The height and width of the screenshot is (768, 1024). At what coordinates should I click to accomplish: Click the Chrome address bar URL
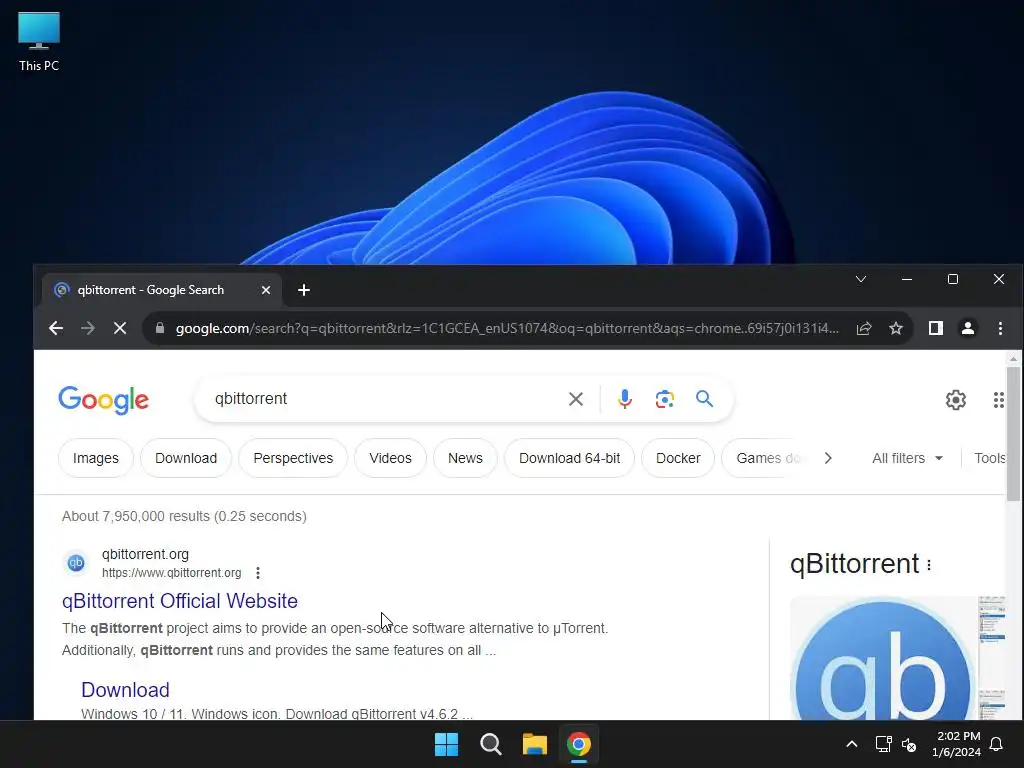507,328
